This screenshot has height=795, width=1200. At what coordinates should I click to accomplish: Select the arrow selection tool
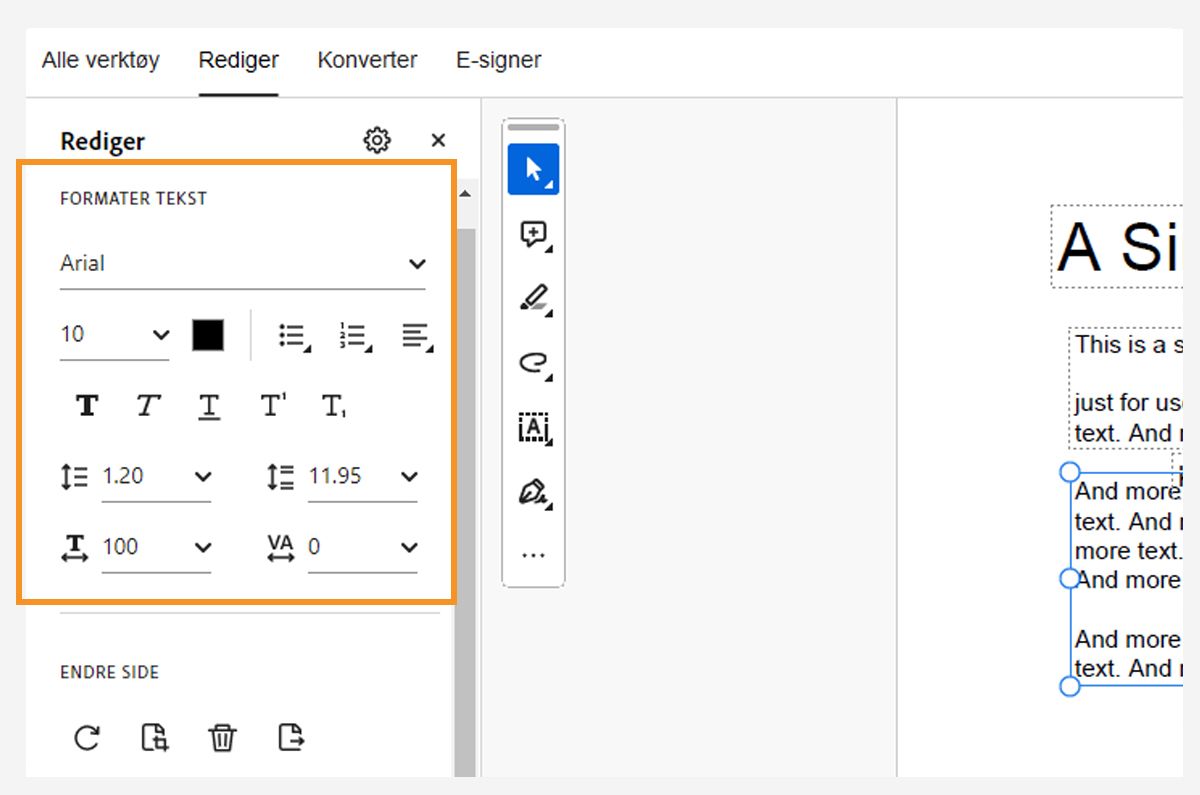[x=533, y=169]
